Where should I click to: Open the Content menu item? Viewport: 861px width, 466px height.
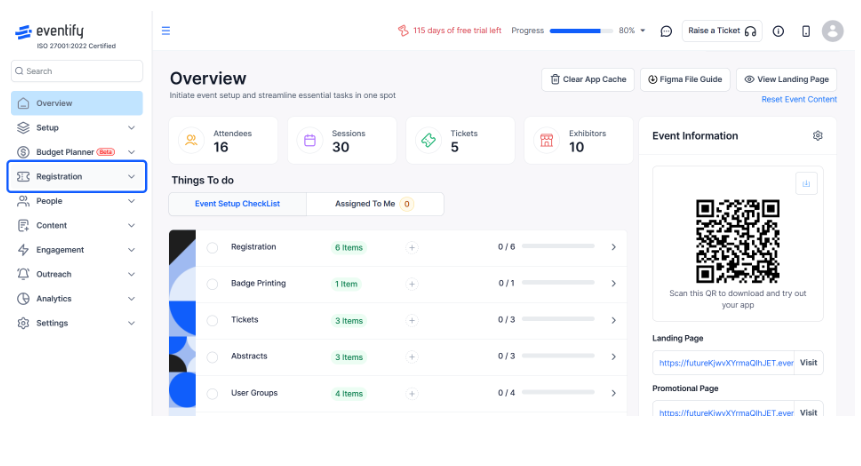(77, 225)
